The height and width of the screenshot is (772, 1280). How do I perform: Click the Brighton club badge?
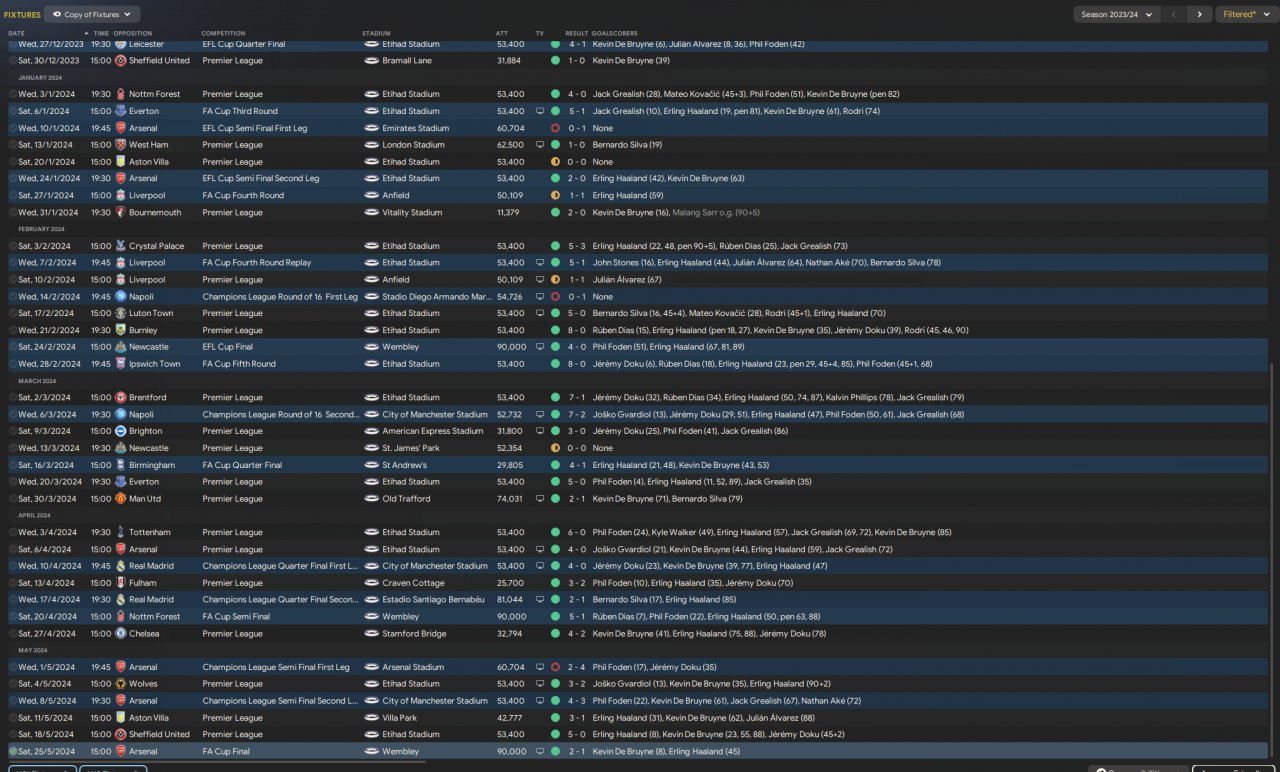(120, 431)
